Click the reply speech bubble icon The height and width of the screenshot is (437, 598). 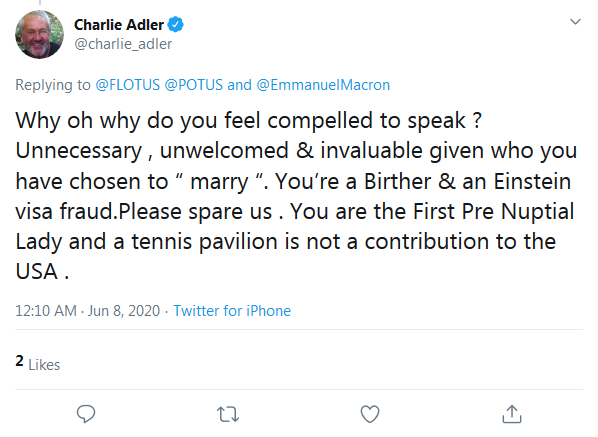86,414
